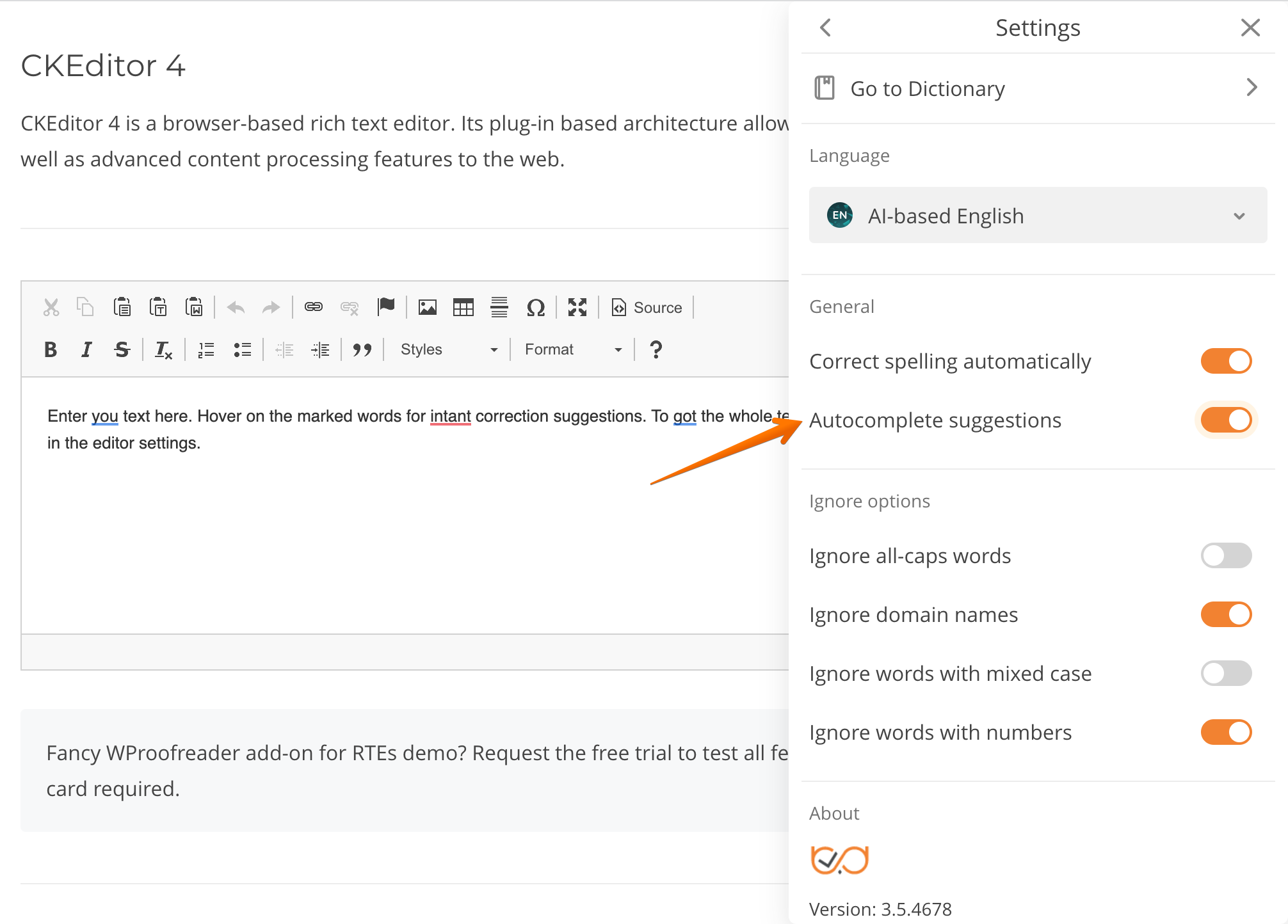Enable Ignore words with mixed case

[x=1225, y=673]
